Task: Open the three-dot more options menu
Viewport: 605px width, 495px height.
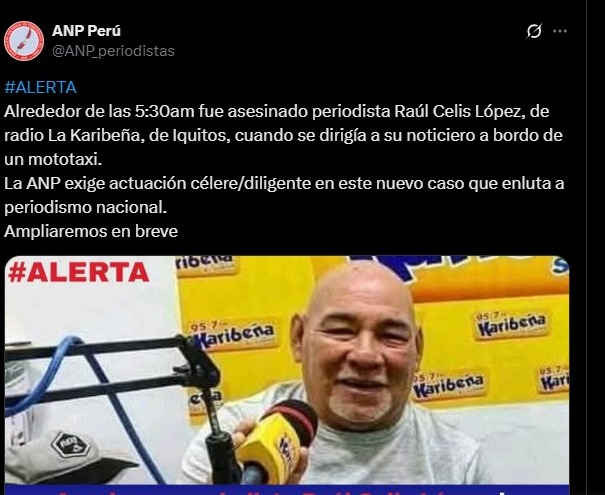Action: (x=560, y=31)
